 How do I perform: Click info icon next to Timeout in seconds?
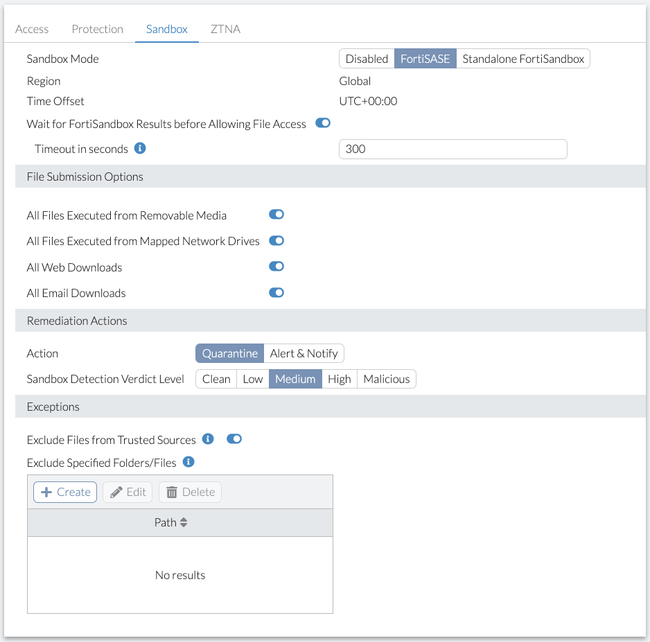point(140,149)
